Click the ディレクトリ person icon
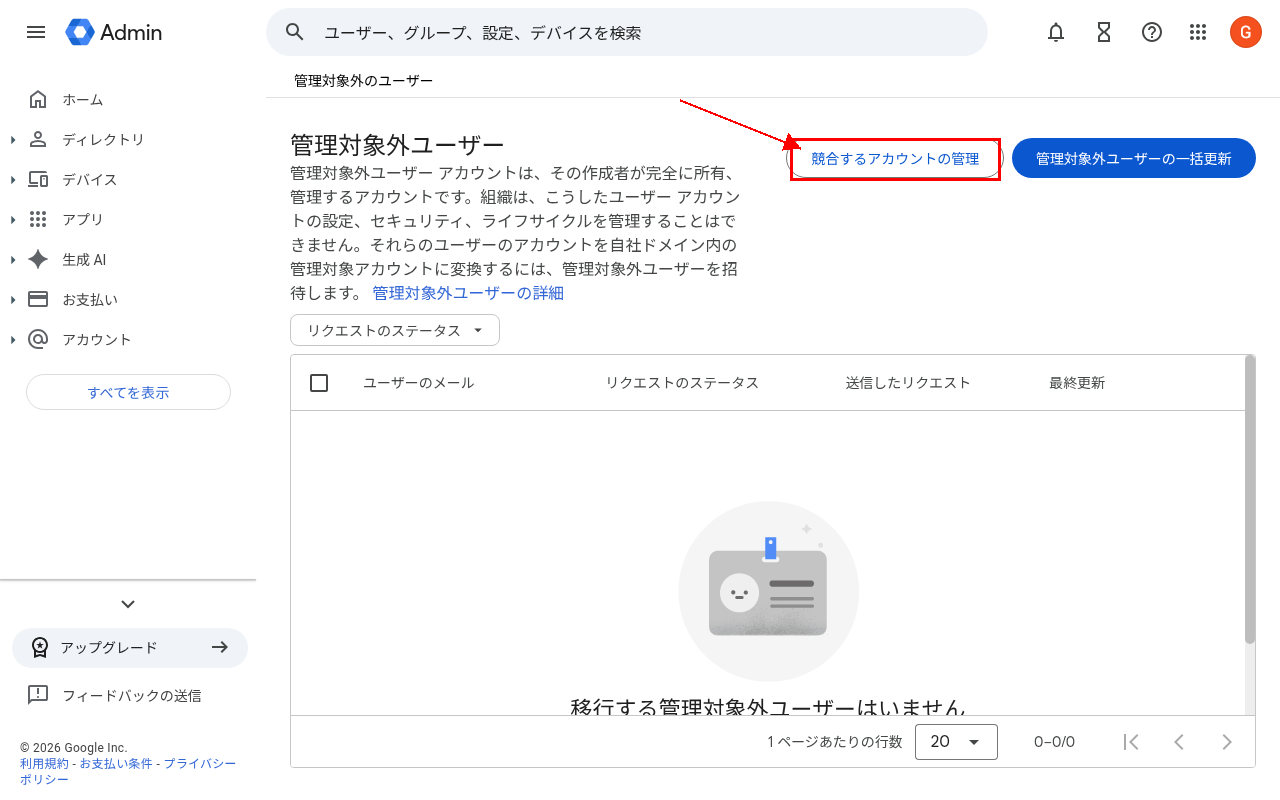This screenshot has height=800, width=1280. pyautogui.click(x=38, y=139)
